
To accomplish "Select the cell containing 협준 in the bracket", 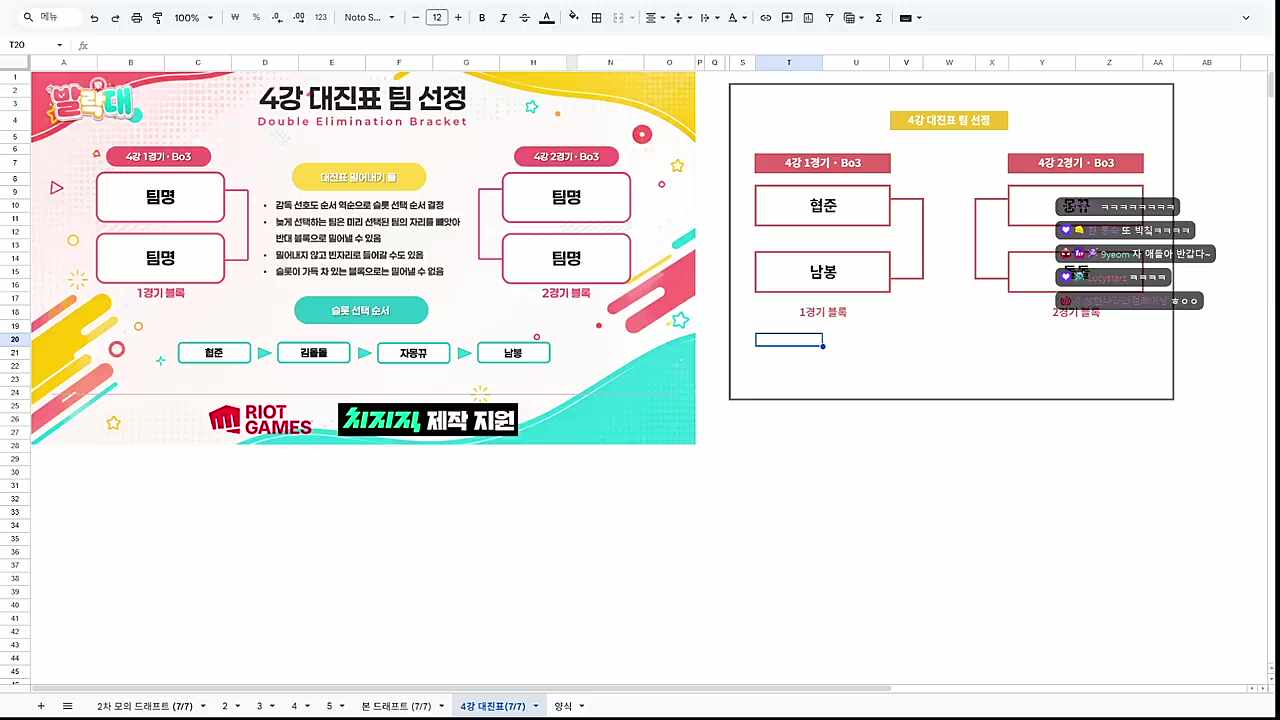I will 823,206.
